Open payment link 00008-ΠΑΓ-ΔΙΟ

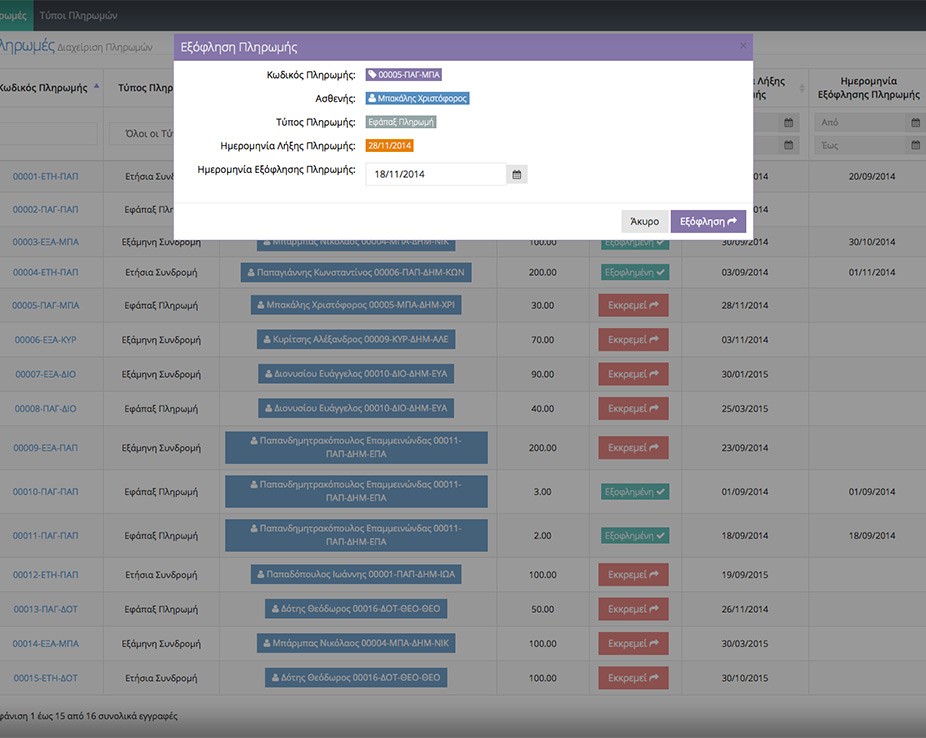[45, 409]
